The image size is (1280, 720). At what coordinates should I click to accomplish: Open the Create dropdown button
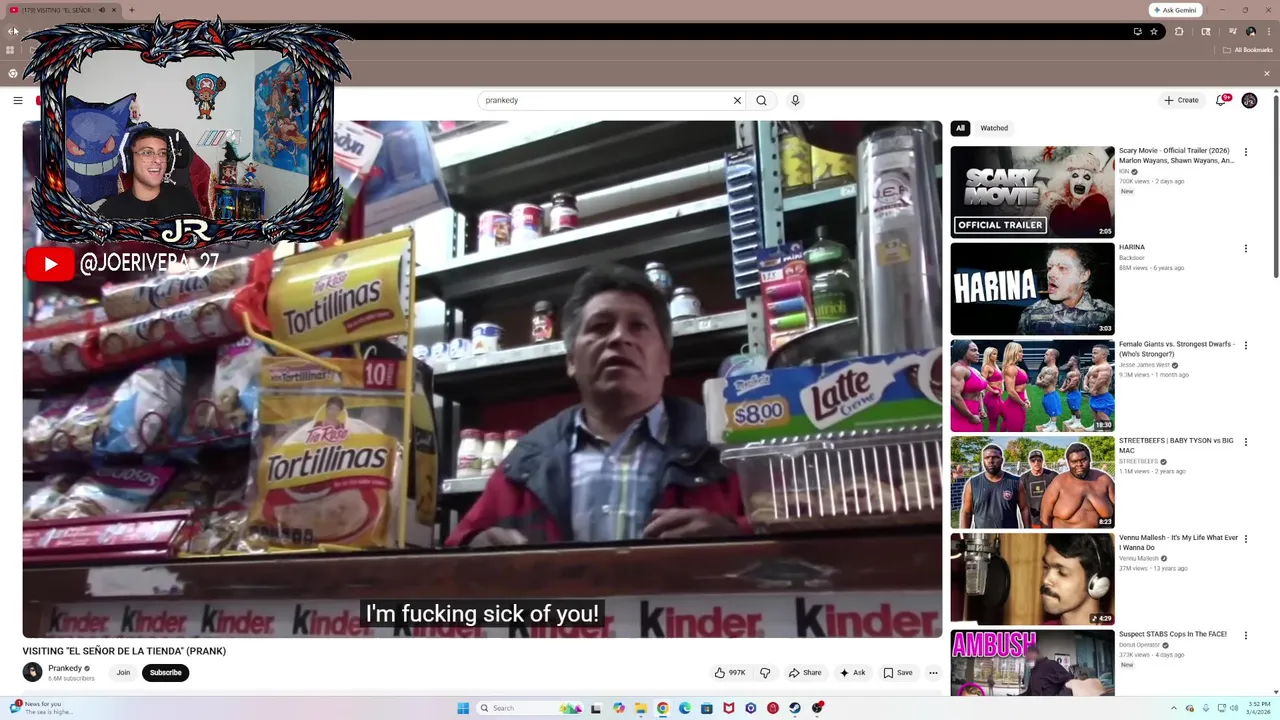tap(1181, 100)
